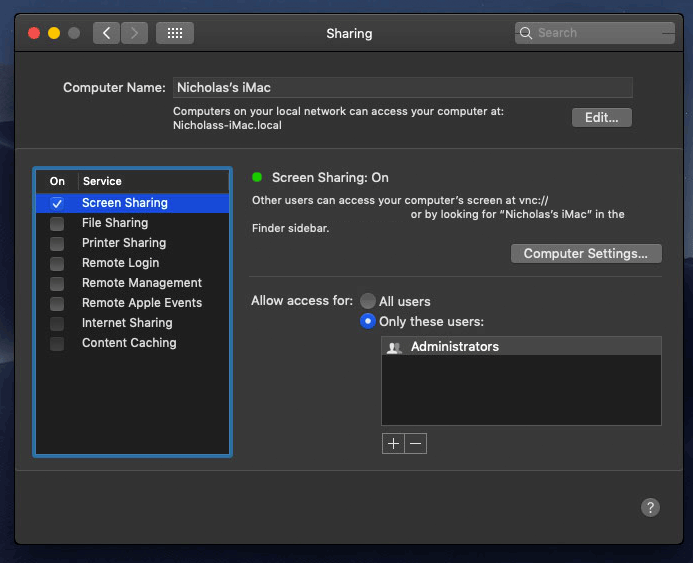The image size is (693, 563).
Task: Select the Internet Sharing service row
Action: tap(133, 323)
